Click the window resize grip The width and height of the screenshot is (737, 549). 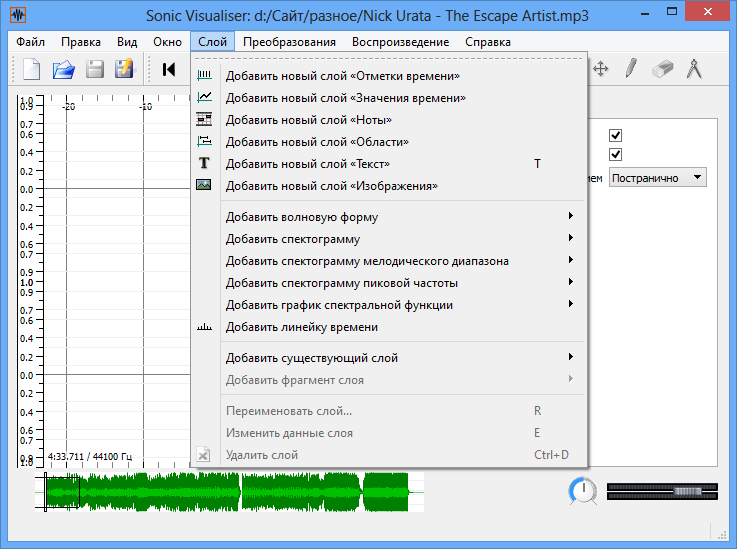coord(722,535)
